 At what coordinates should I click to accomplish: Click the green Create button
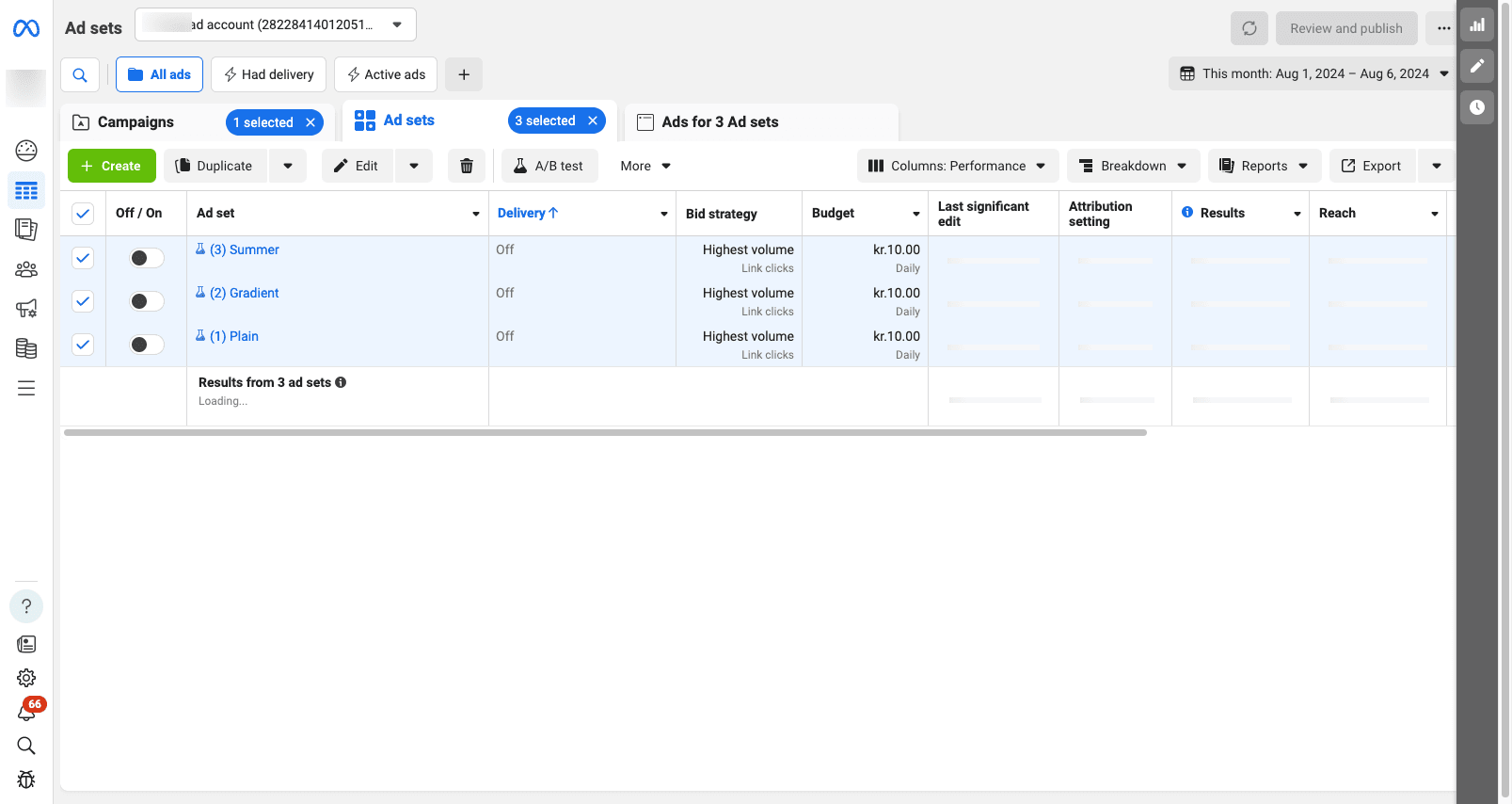pos(111,166)
